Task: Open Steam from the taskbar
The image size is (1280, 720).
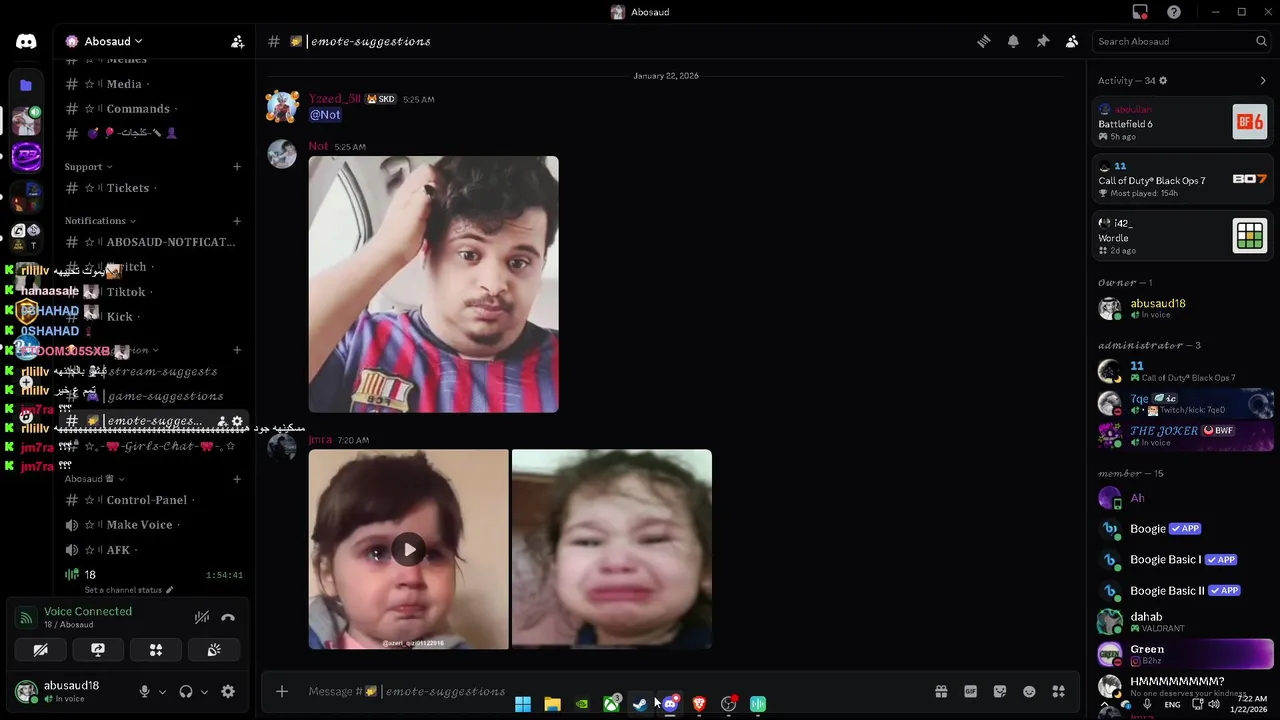Action: coord(640,704)
